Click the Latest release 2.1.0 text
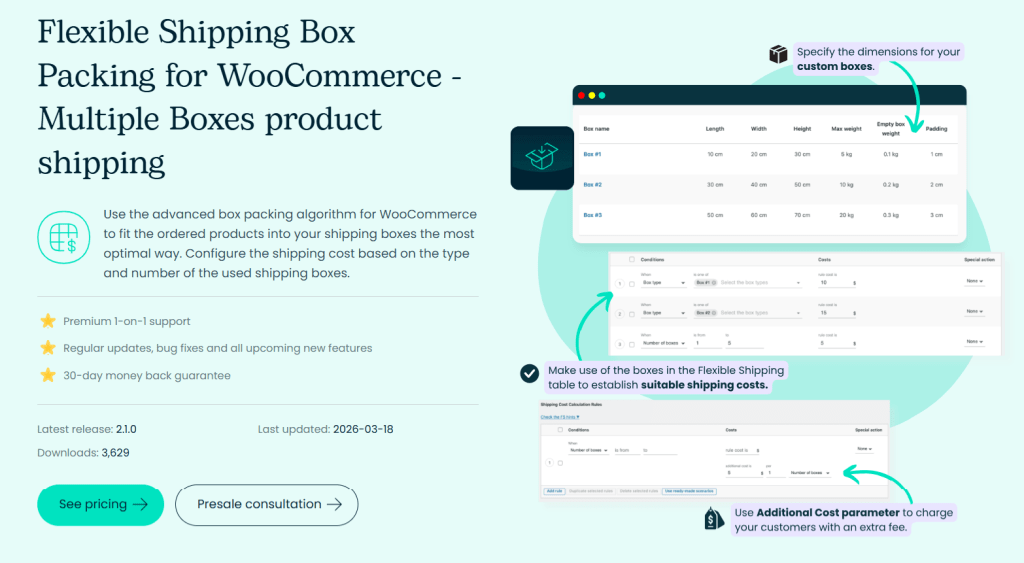1024x563 pixels. click(x=87, y=429)
